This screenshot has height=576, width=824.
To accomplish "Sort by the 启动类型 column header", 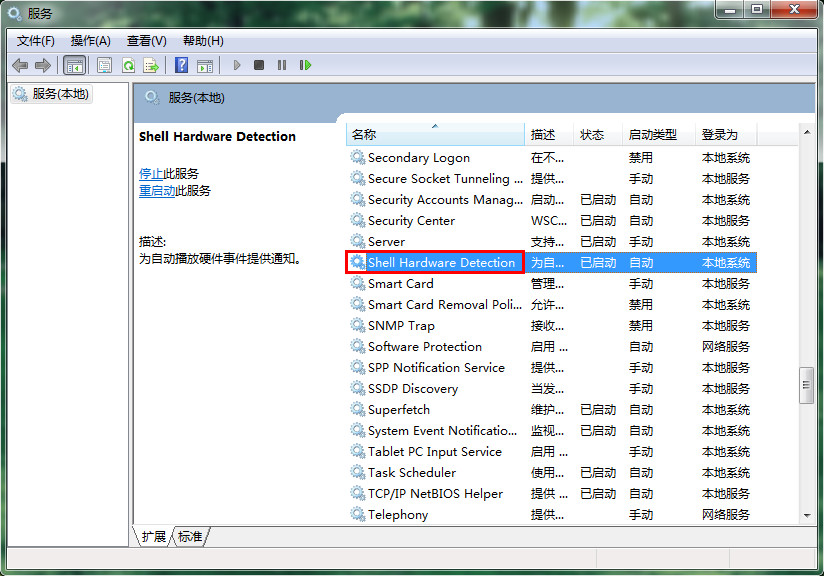I will coord(652,135).
